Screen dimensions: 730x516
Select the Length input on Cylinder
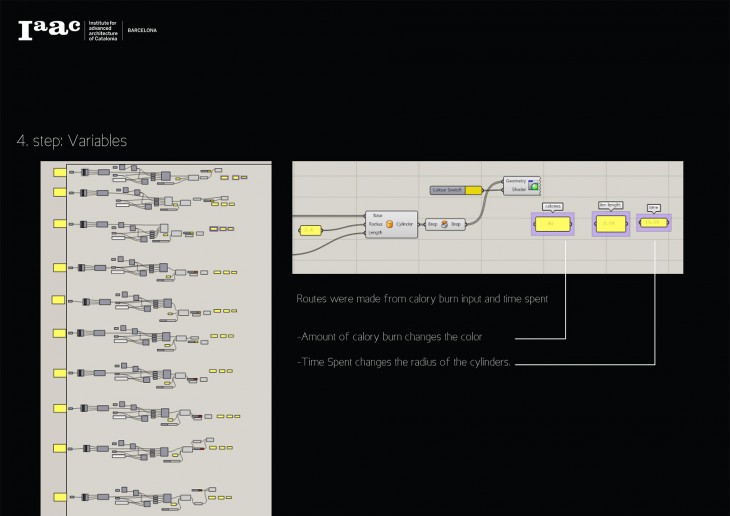pyautogui.click(x=376, y=233)
